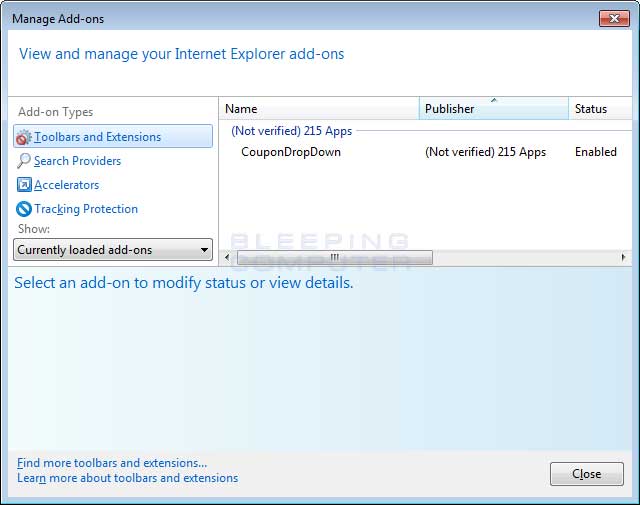Click the (Not verified) 215 Apps group header
The image size is (640, 505).
[291, 131]
